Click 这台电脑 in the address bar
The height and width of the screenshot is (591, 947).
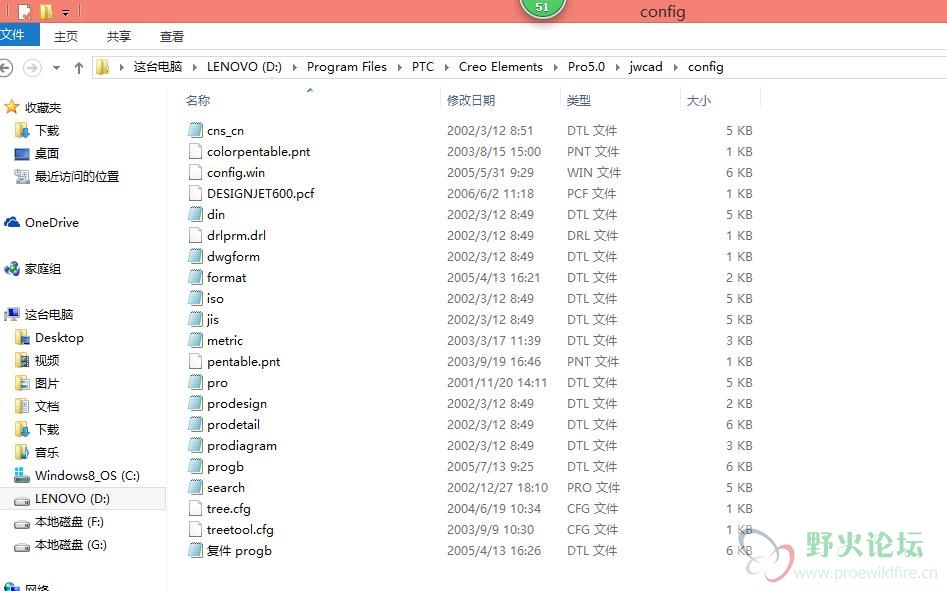158,66
